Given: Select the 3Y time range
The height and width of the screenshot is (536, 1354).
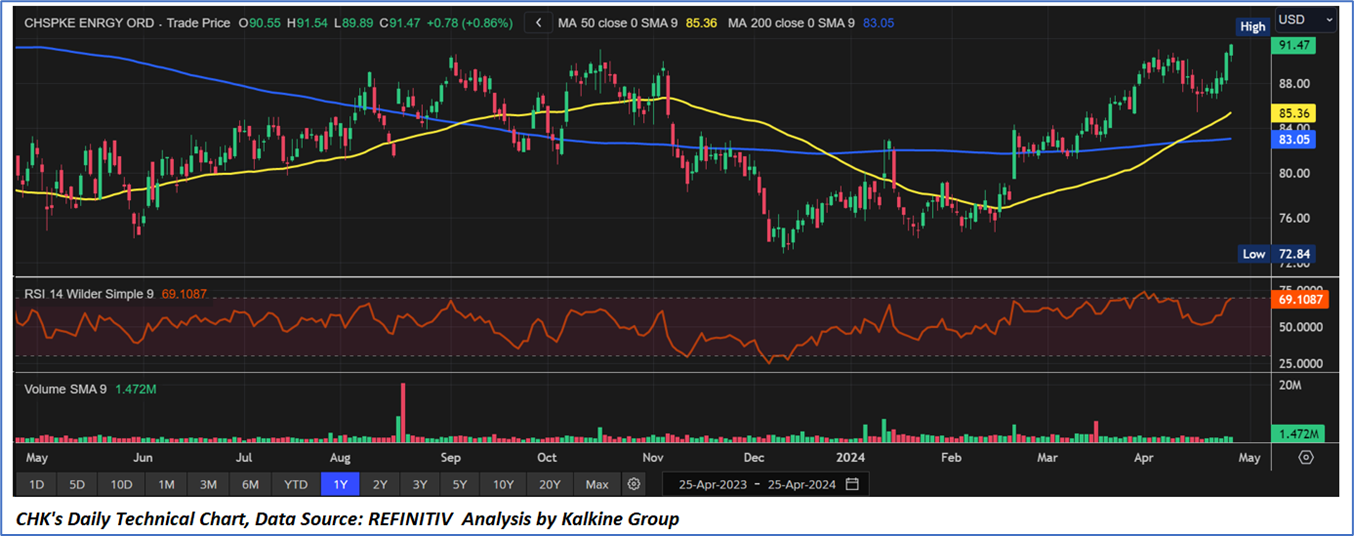Looking at the screenshot, I should coord(419,484).
